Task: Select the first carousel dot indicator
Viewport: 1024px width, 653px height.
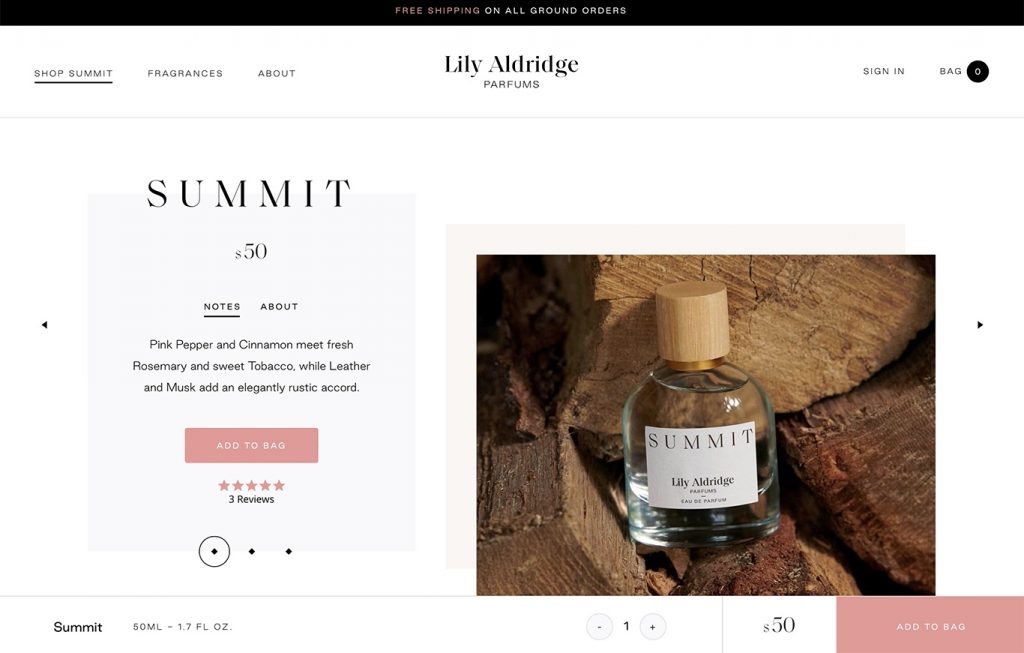Action: (214, 551)
